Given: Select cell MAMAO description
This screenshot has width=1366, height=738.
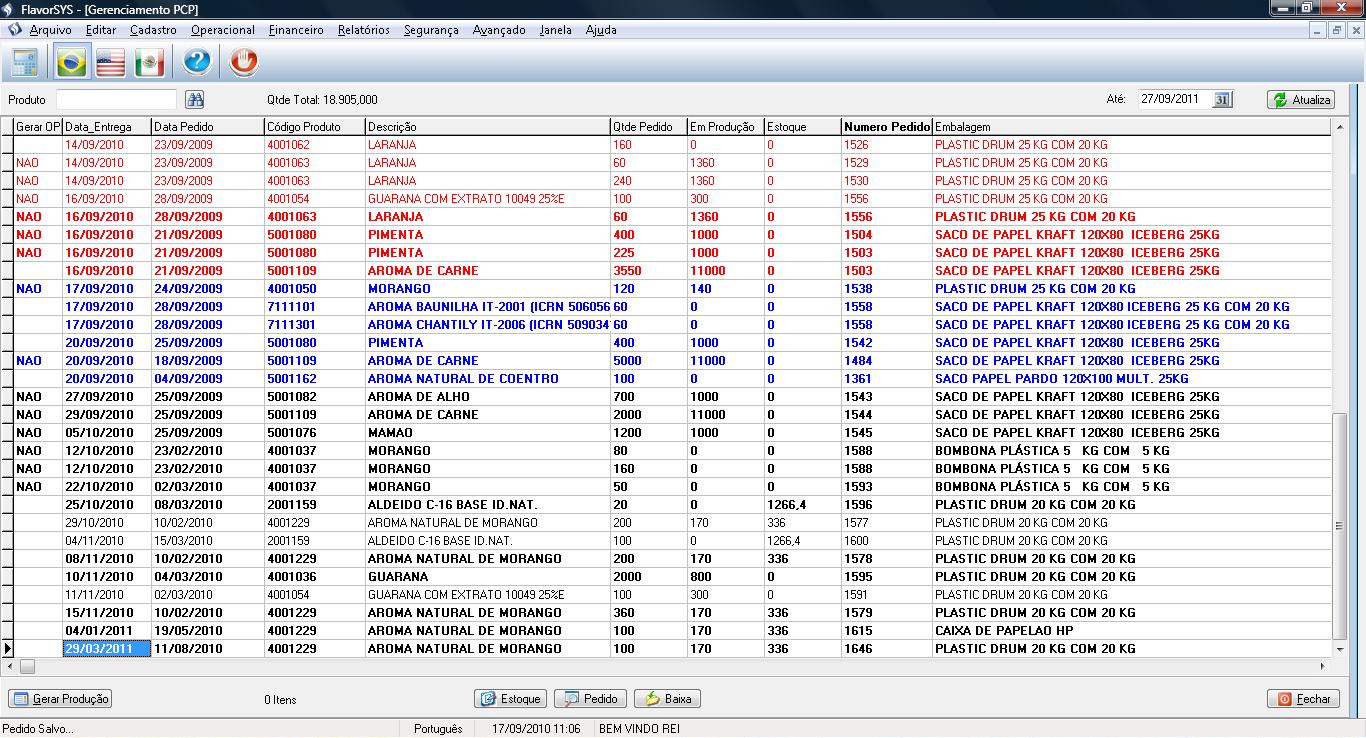Looking at the screenshot, I should pyautogui.click(x=487, y=433).
